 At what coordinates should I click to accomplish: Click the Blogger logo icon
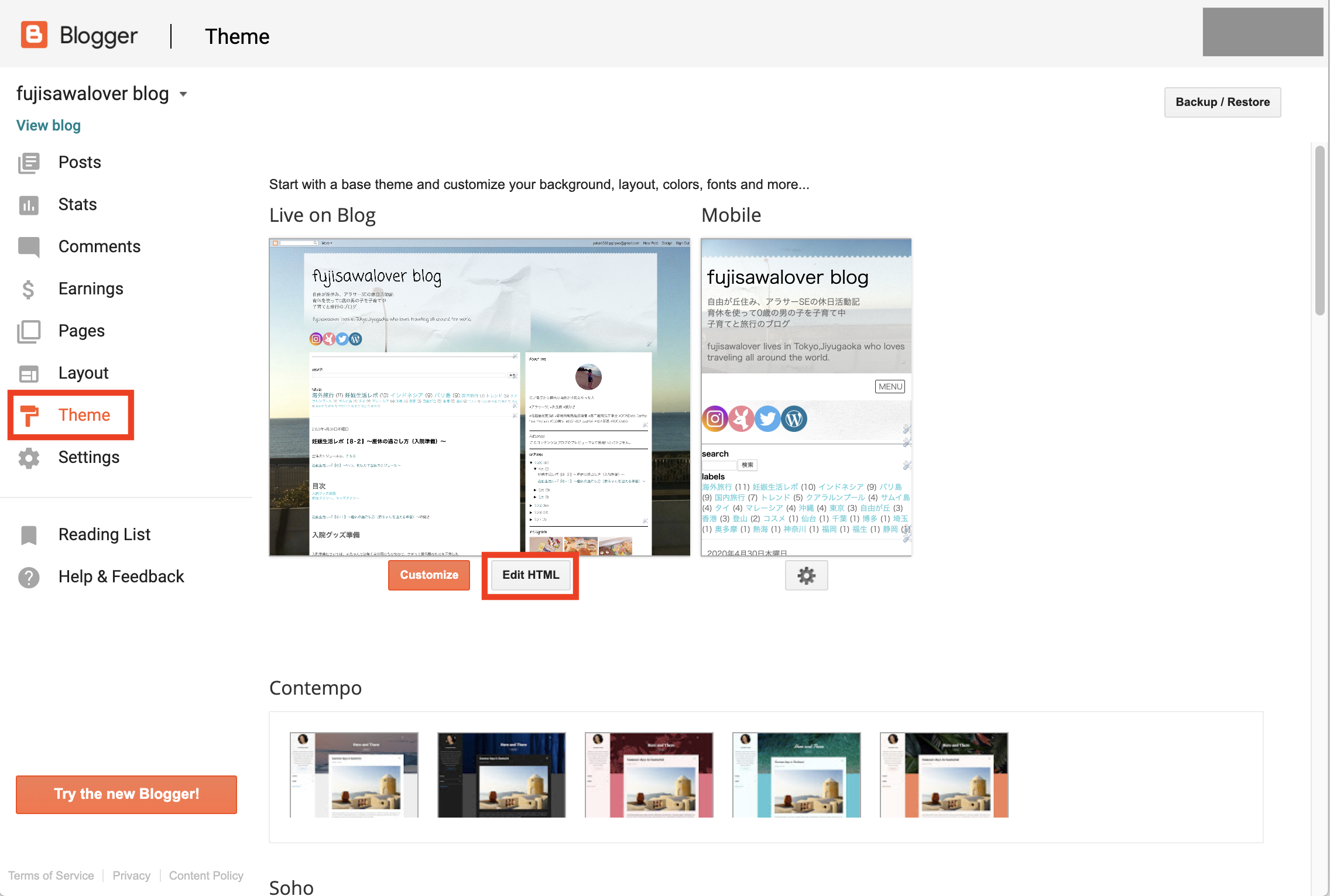click(x=34, y=35)
